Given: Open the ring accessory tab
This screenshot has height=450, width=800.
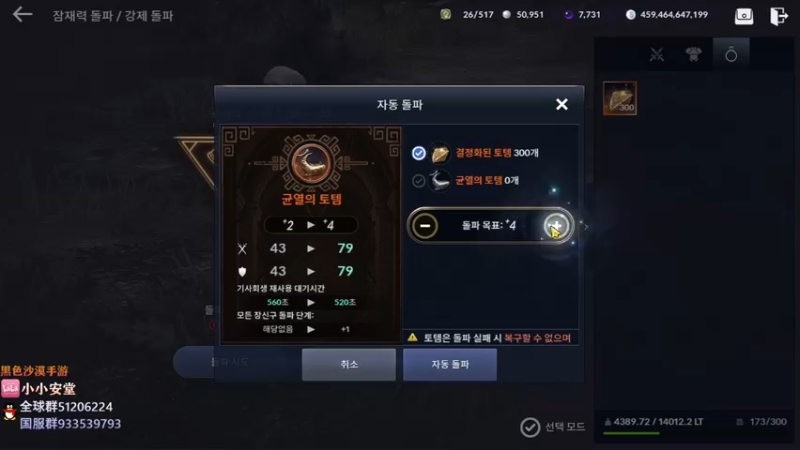Looking at the screenshot, I should (x=731, y=54).
